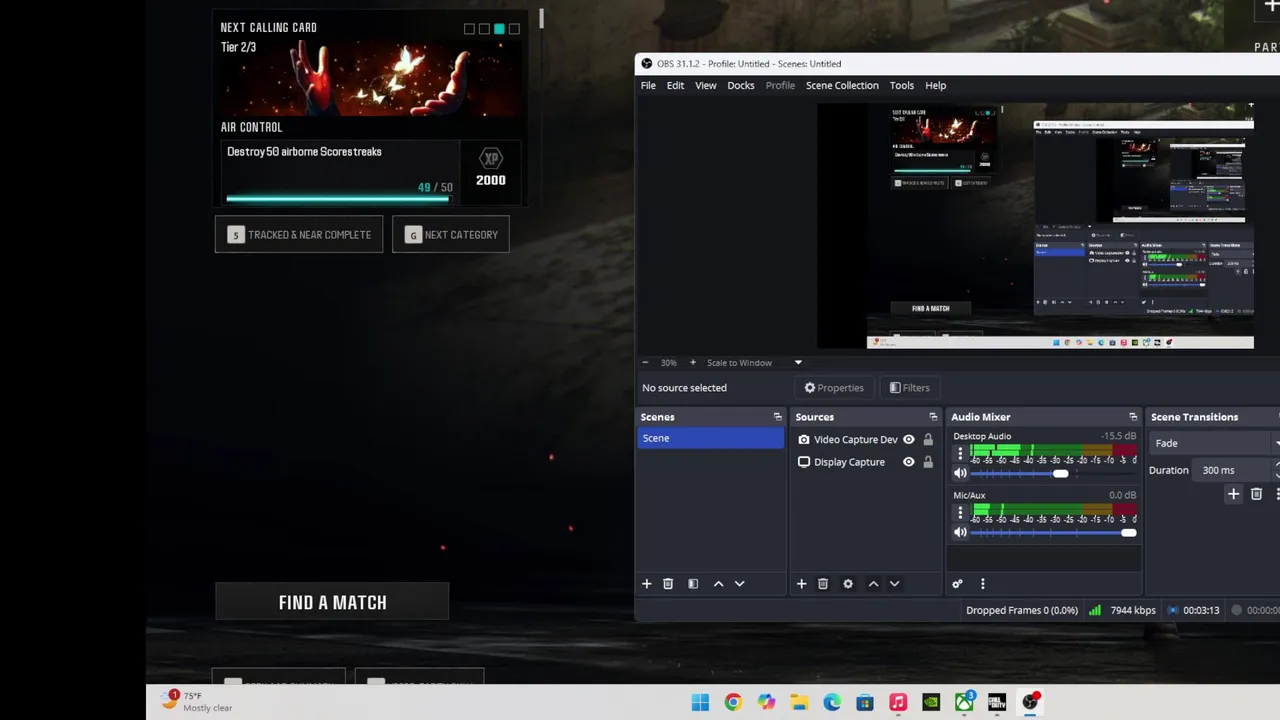Viewport: 1280px width, 720px height.
Task: Move scene down arrow in Scenes dock
Action: (740, 584)
